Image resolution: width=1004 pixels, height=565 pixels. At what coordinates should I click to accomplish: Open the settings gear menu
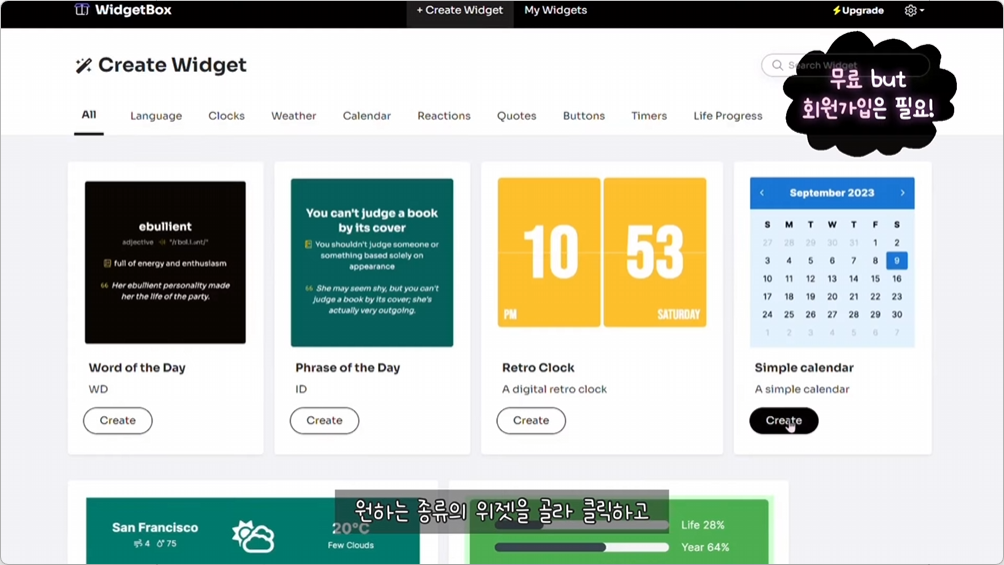point(914,10)
